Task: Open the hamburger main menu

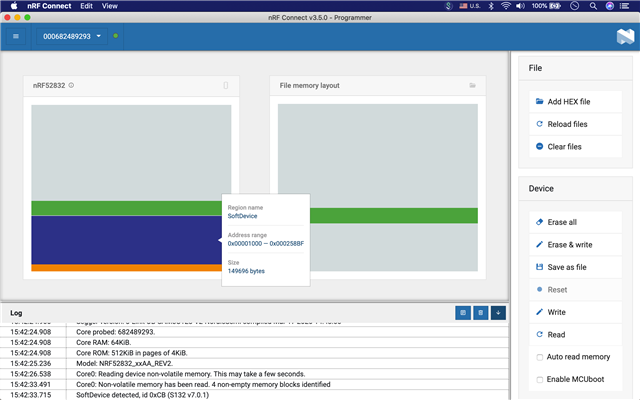Action: [16, 36]
